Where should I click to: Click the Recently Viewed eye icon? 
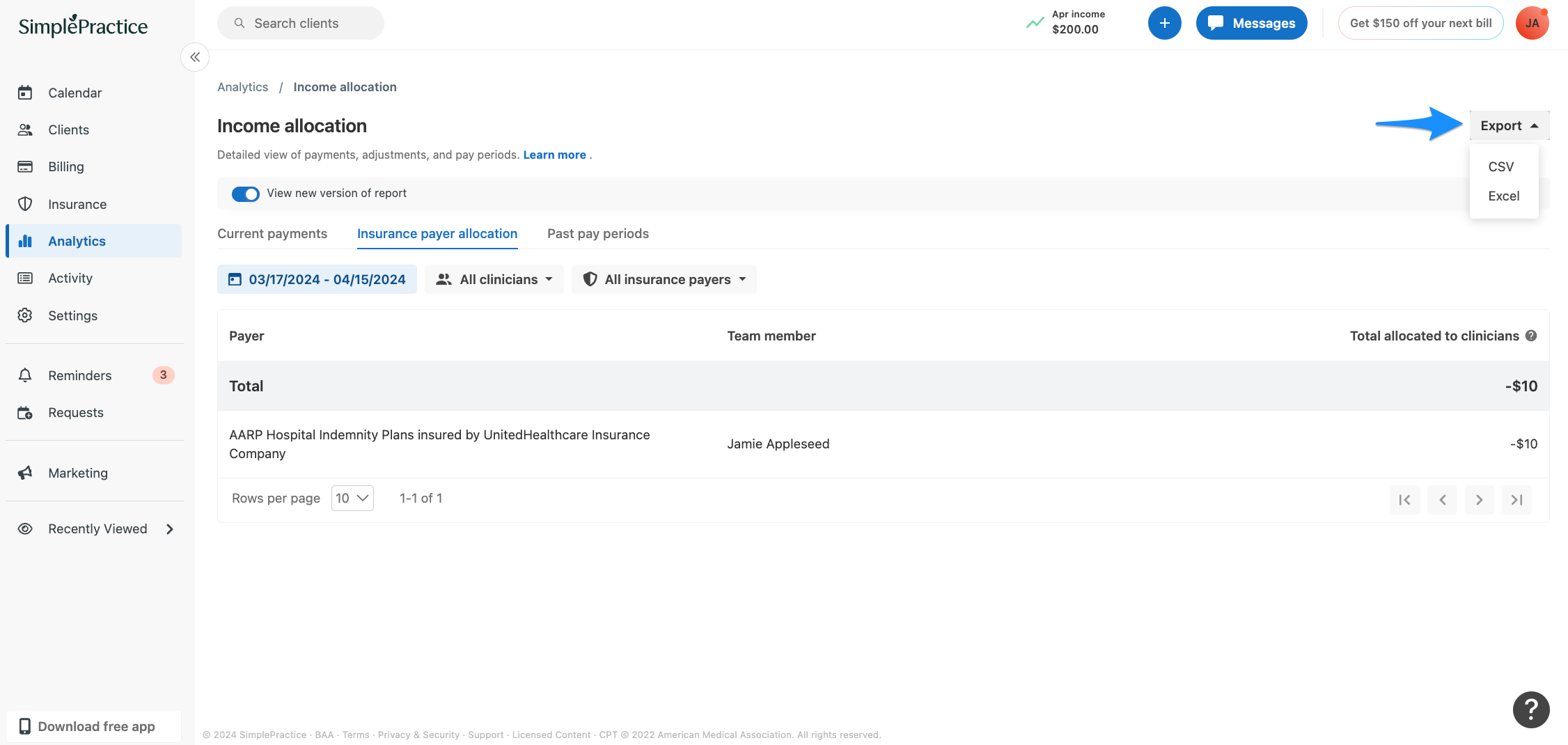pos(25,528)
